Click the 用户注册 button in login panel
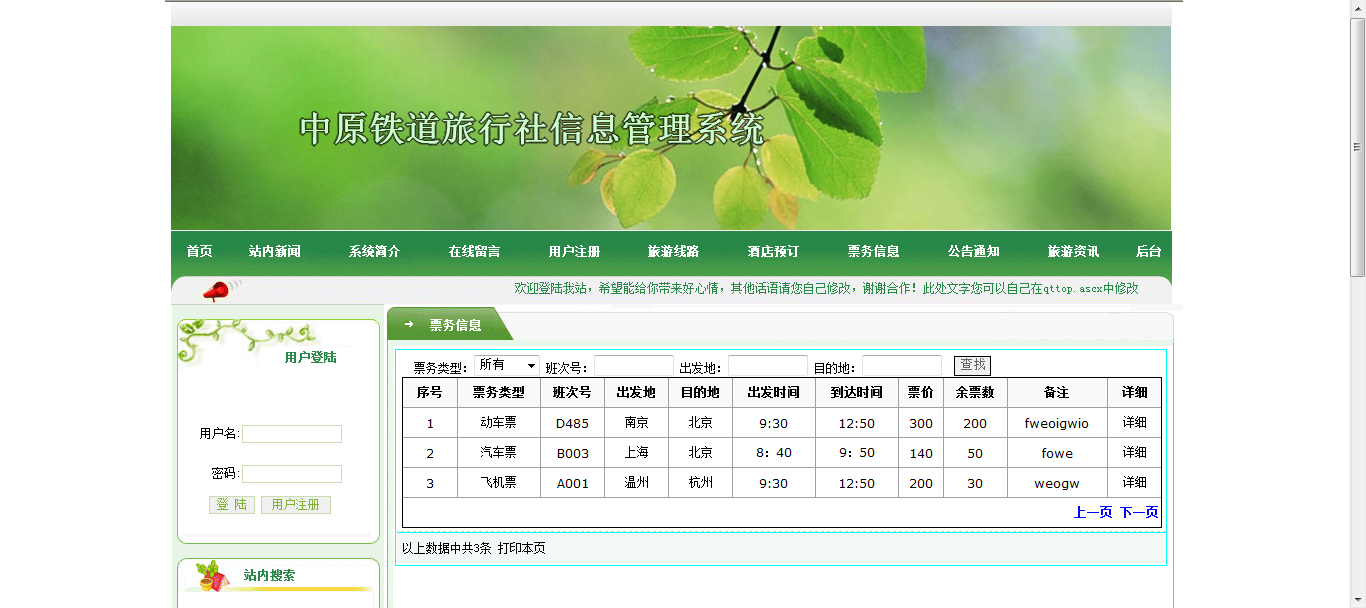 coord(296,505)
